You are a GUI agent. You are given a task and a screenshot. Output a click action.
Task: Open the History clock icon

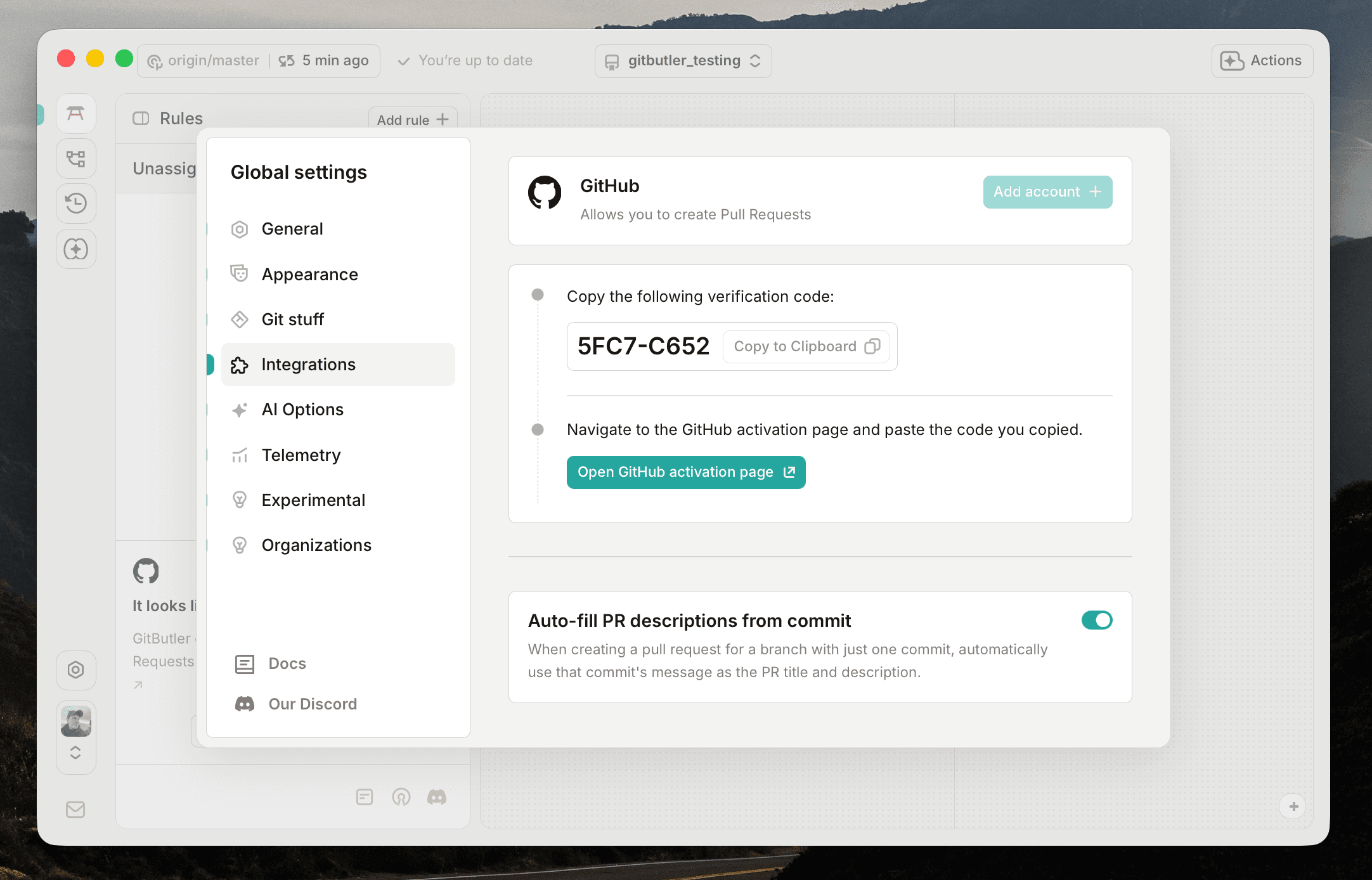point(76,204)
